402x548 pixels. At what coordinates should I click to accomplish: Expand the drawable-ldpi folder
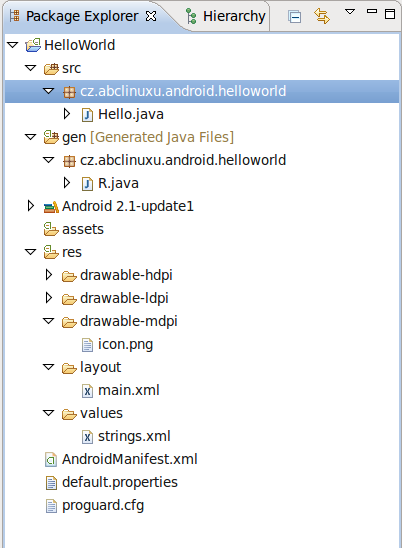coord(48,298)
